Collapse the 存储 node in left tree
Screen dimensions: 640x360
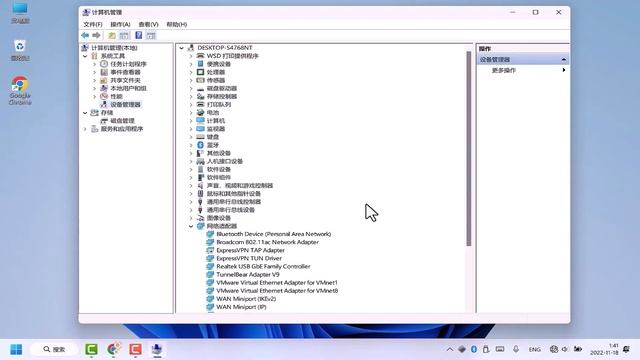pyautogui.click(x=85, y=113)
